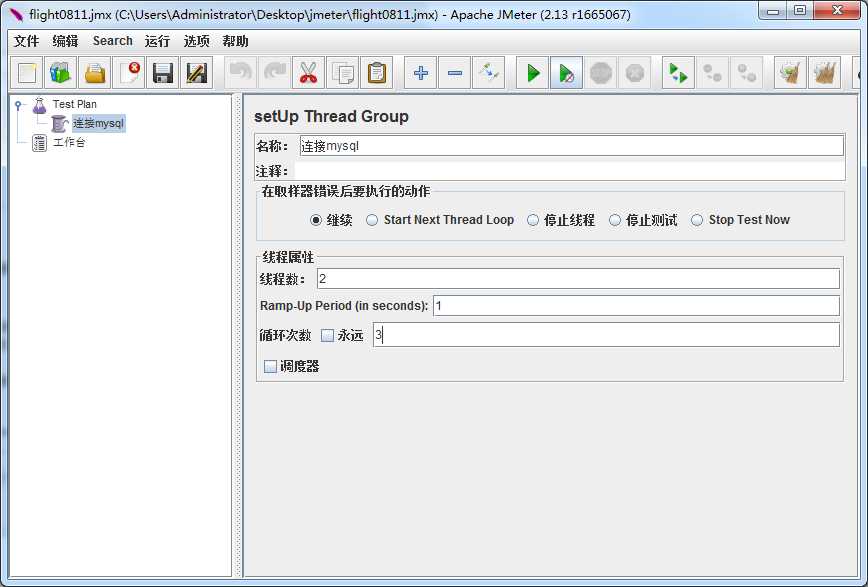This screenshot has height=587, width=868.
Task: Click the 线程数 thread count field
Action: click(578, 279)
